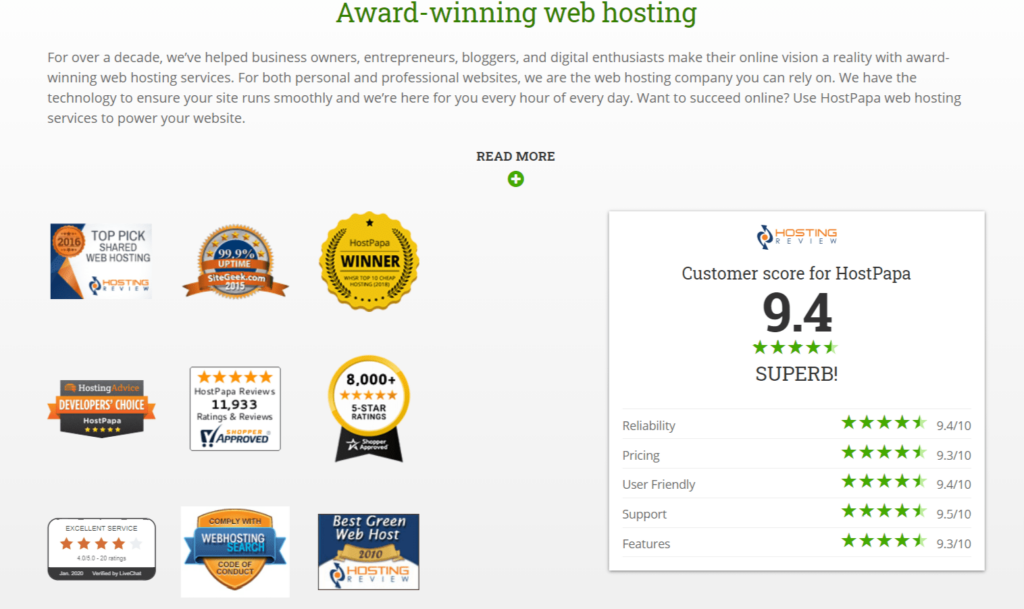This screenshot has width=1024, height=609.
Task: Click the Features rating row
Action: (796, 543)
